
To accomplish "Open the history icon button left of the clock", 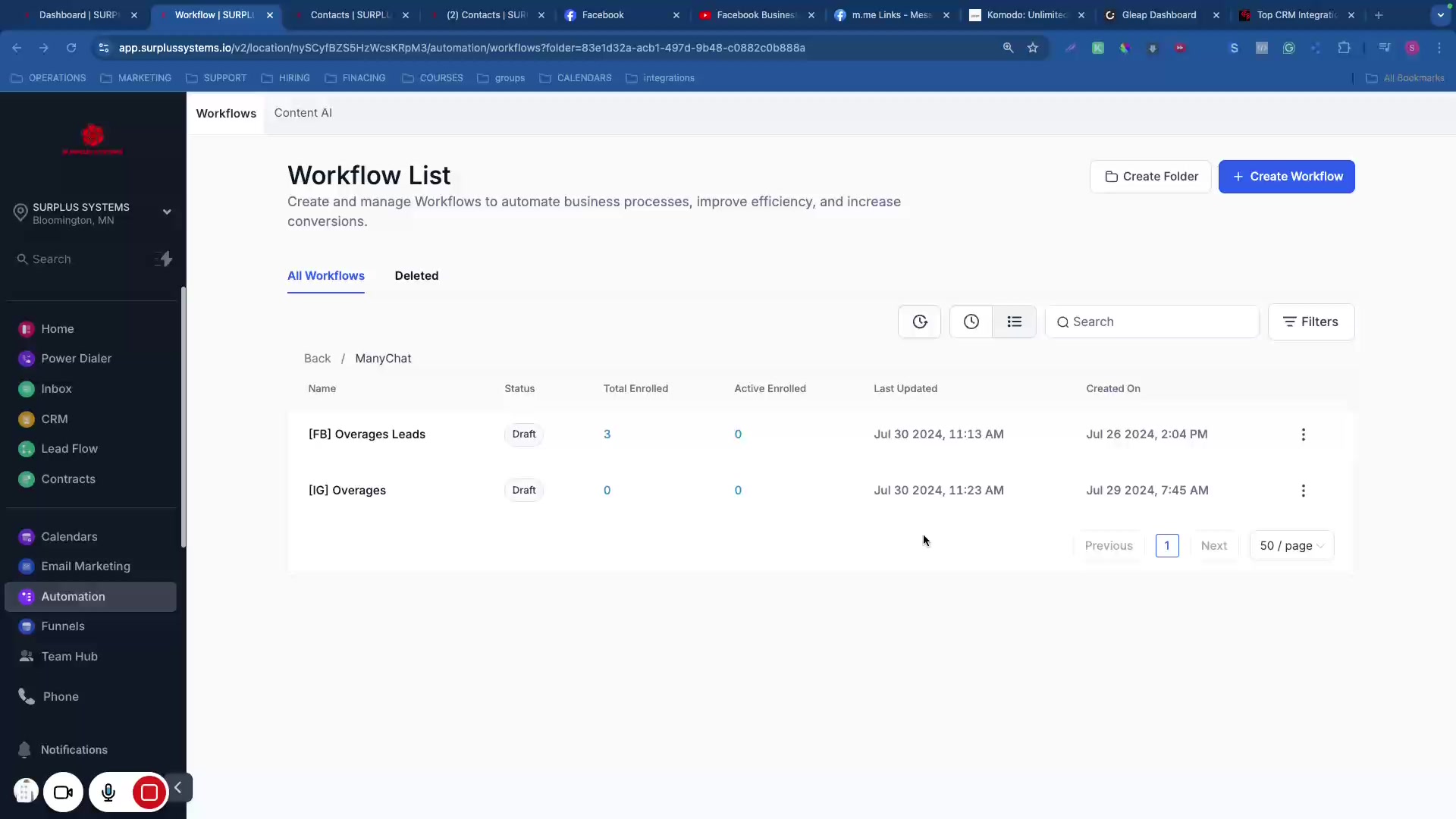I will pyautogui.click(x=919, y=322).
